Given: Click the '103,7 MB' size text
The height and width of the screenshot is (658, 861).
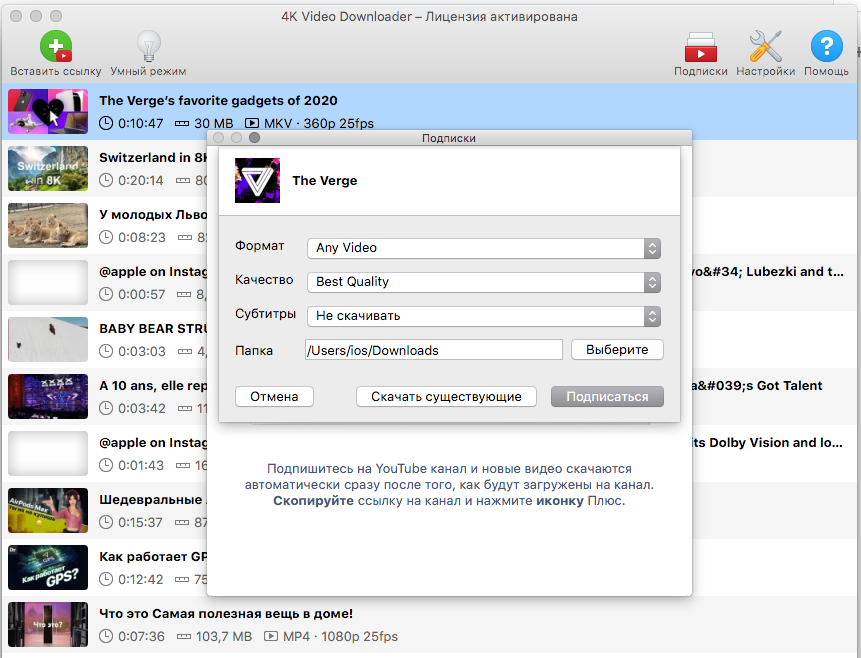Looking at the screenshot, I should tap(223, 637).
